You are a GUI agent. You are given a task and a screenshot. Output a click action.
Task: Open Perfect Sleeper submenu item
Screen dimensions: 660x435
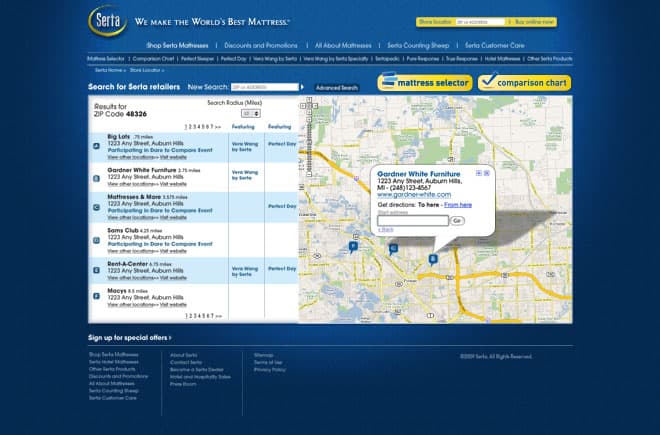197,59
